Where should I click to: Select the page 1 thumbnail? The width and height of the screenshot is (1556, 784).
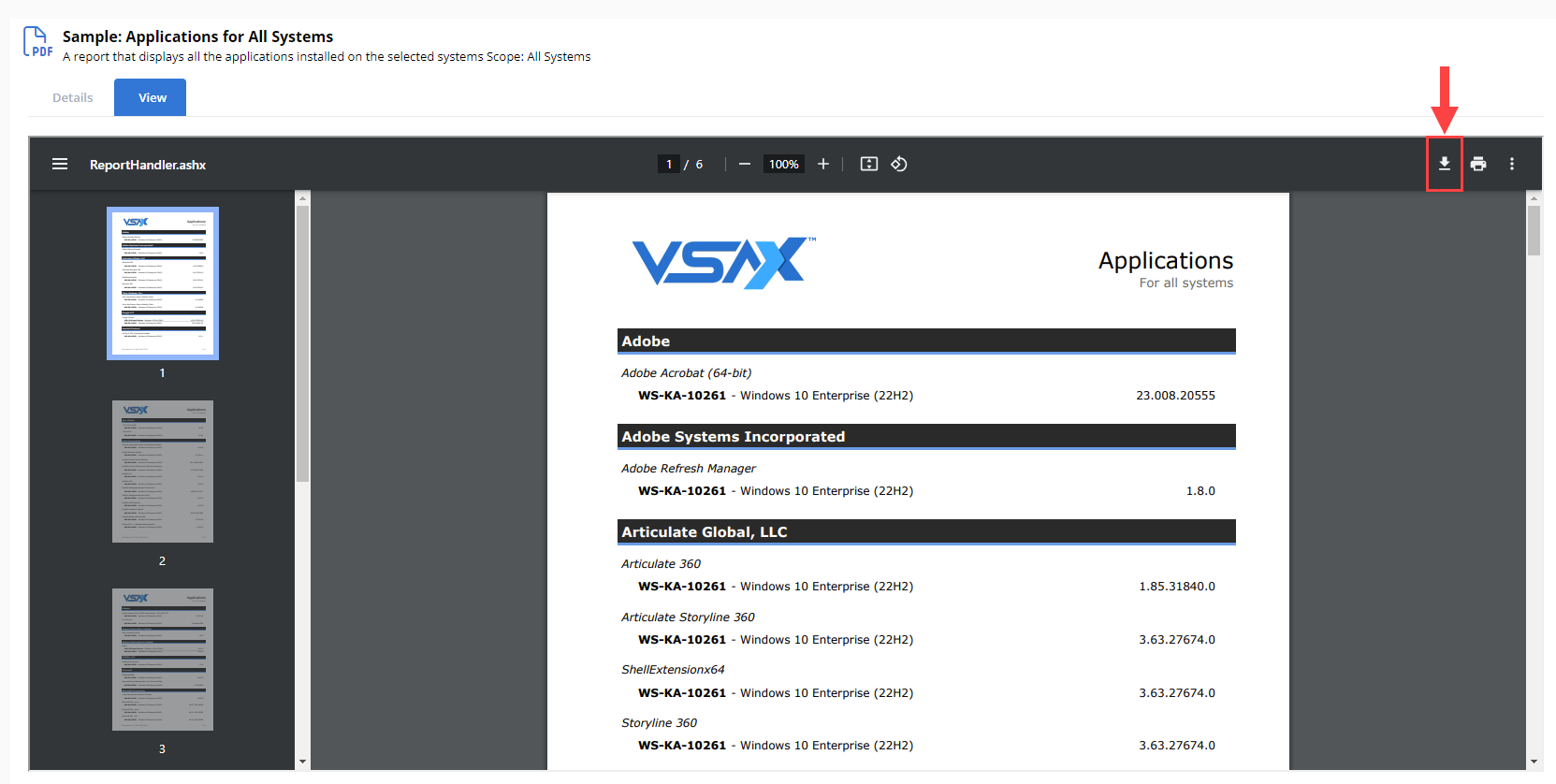pyautogui.click(x=163, y=283)
